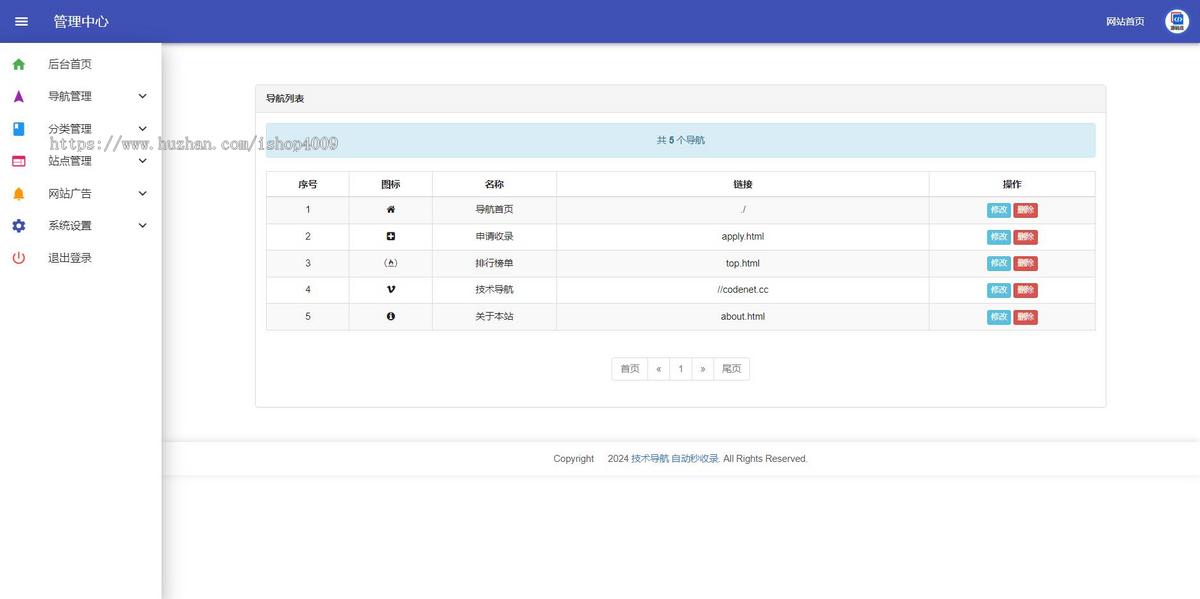Click the about.html link cell
Screen dimensions: 1200x599
coord(743,316)
